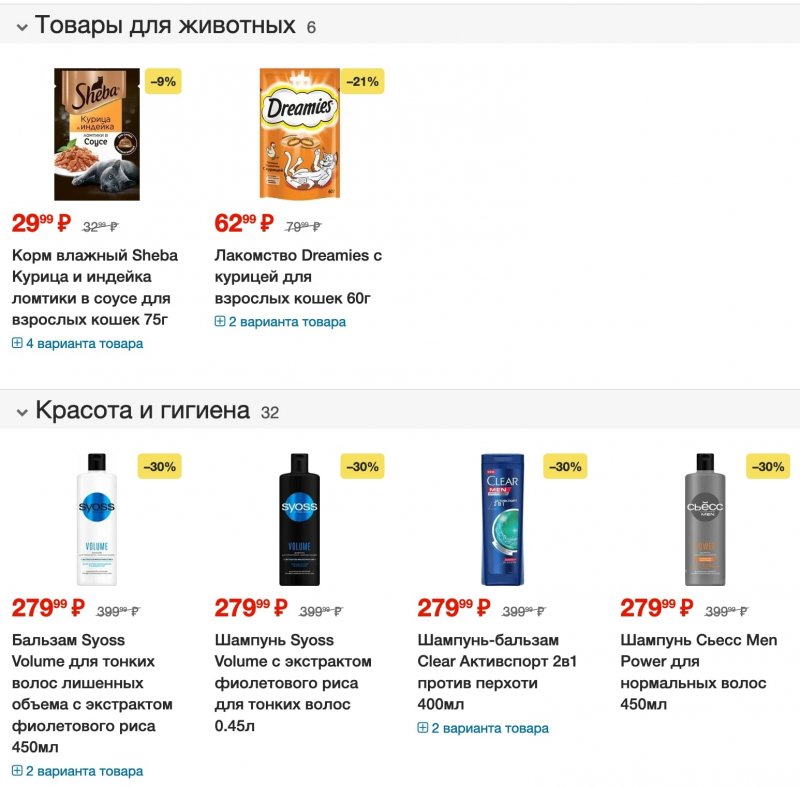Collapse the Товары для животных section
This screenshot has height=787, width=800.
pyautogui.click(x=21, y=27)
